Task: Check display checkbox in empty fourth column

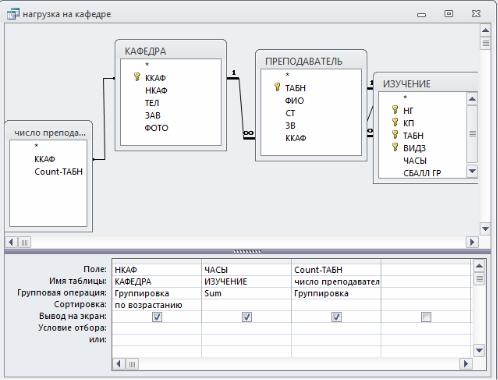Action: (426, 317)
